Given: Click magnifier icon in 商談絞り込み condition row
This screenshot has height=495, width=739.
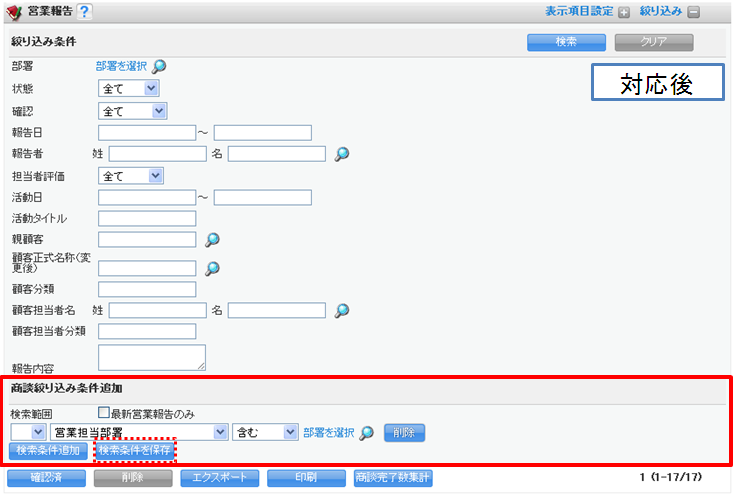Looking at the screenshot, I should pos(367,432).
